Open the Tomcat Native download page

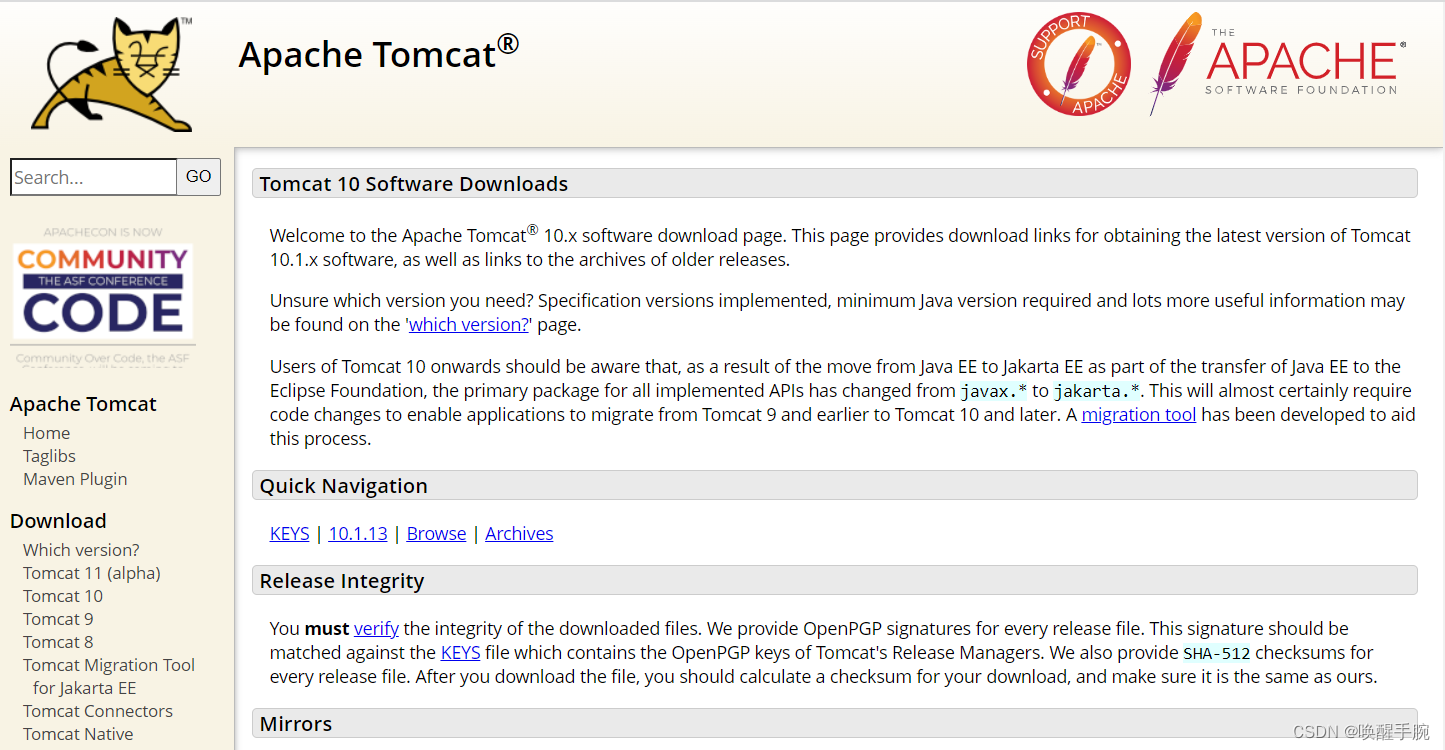(x=77, y=733)
